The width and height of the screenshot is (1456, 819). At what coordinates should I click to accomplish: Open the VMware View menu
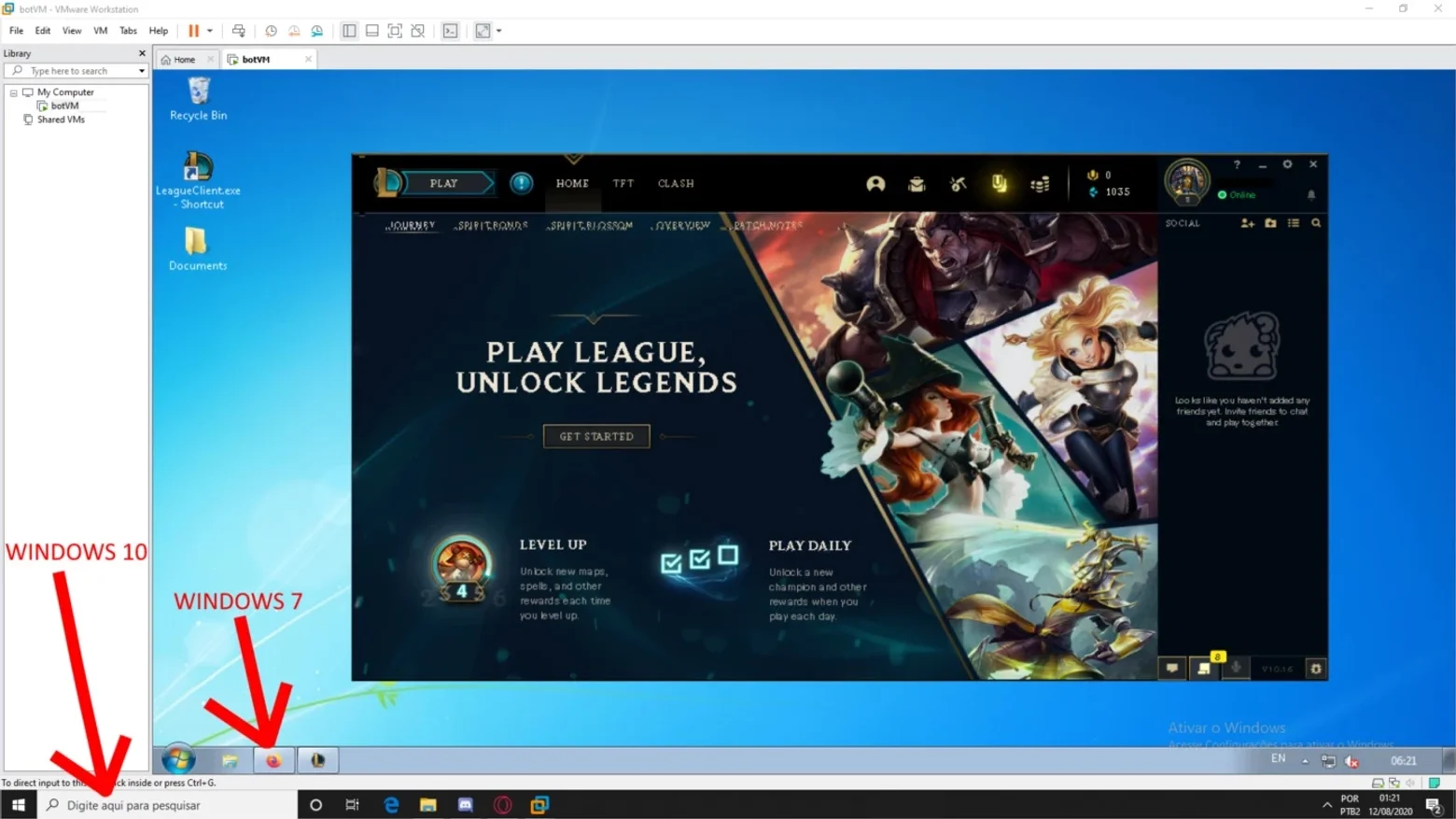click(72, 31)
